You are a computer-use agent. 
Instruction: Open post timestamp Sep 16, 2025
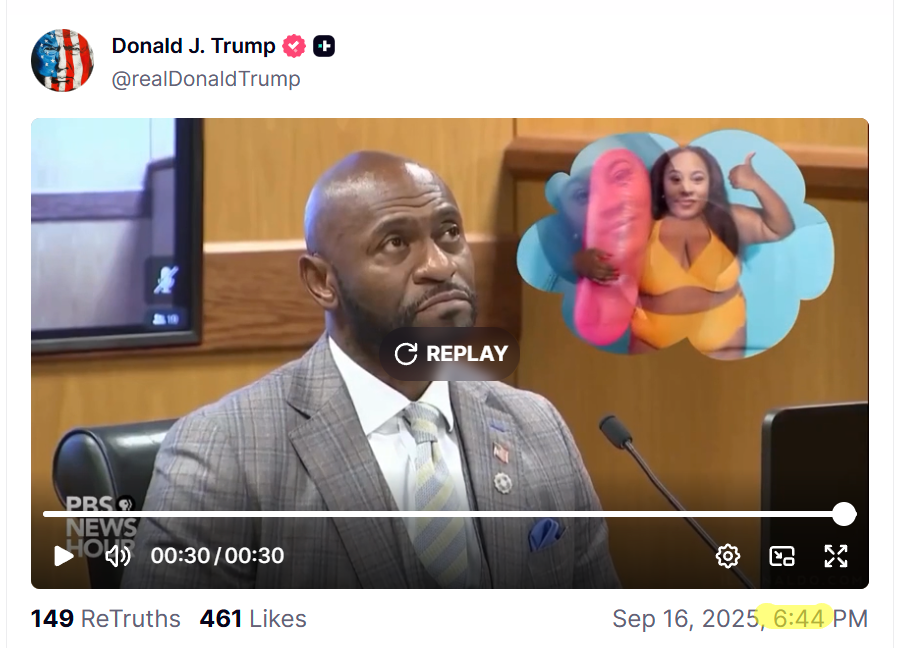(x=740, y=619)
